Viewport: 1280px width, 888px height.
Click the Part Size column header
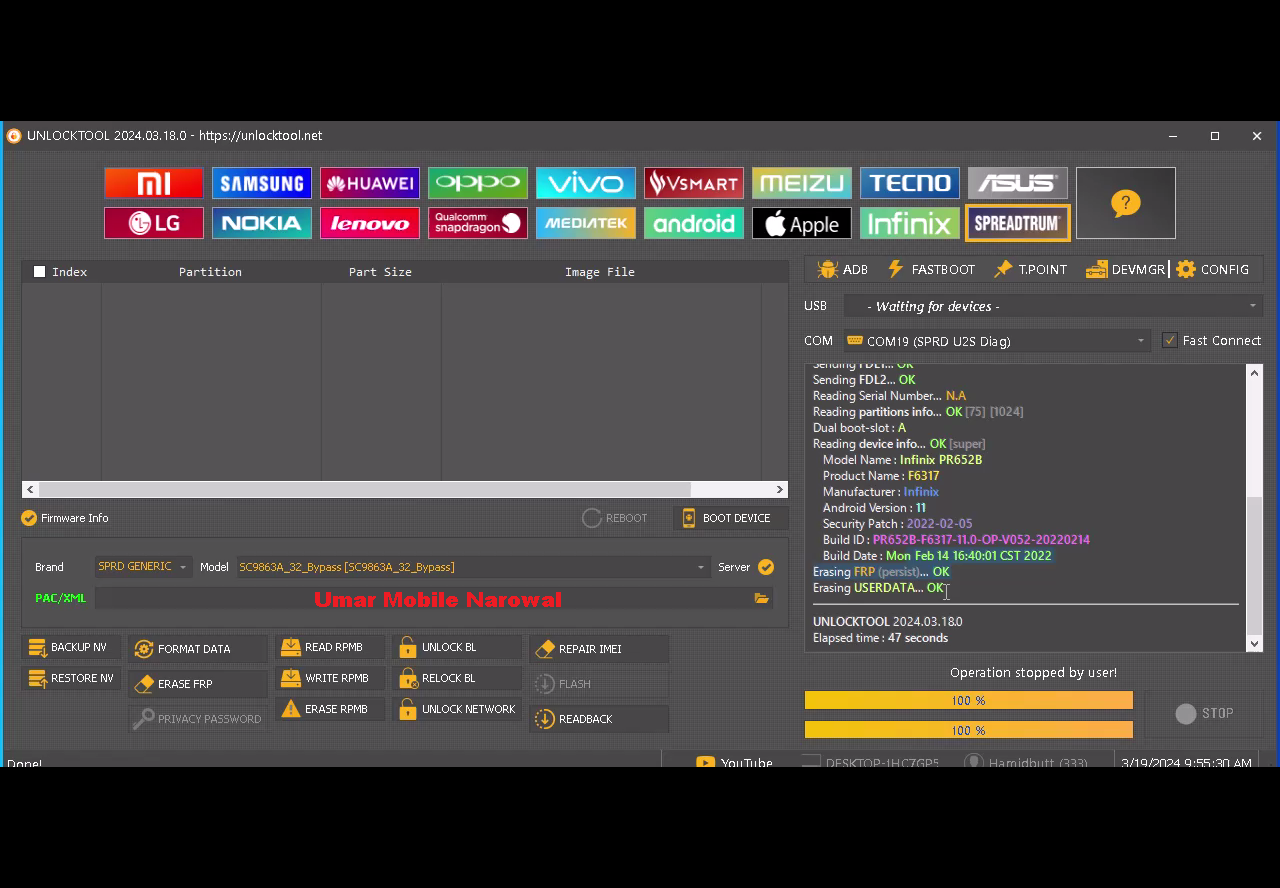[x=380, y=272]
